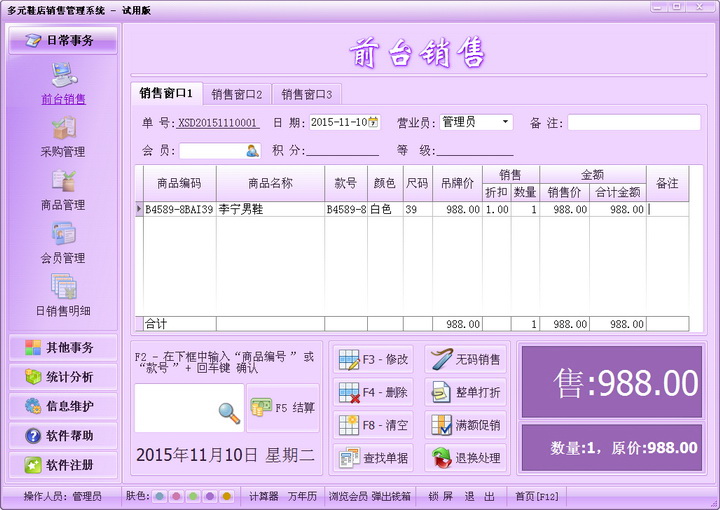The image size is (720, 510).
Task: Select the green skin color swatch
Action: click(193, 496)
